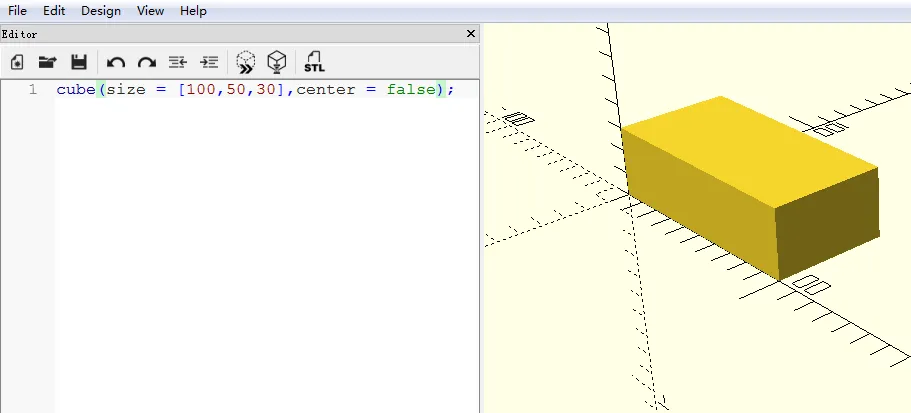Open the View menu

150,10
